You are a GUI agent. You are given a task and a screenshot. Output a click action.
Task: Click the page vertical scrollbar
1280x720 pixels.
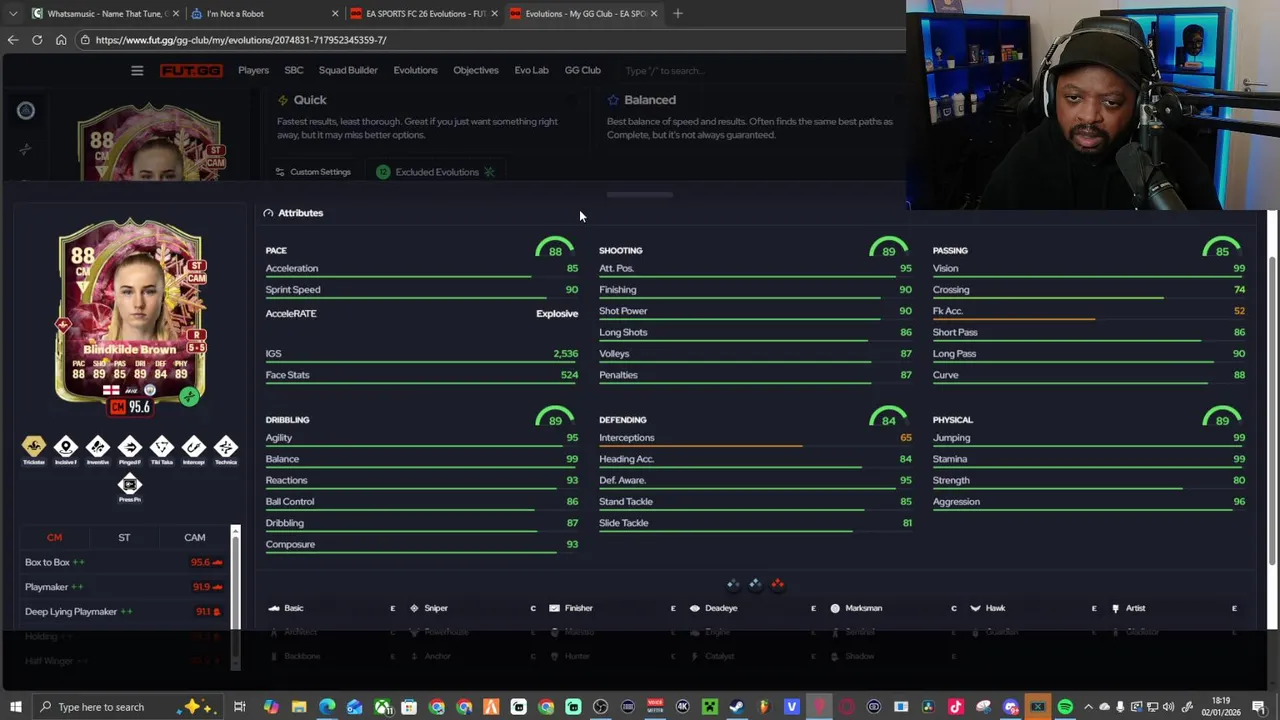1272,410
